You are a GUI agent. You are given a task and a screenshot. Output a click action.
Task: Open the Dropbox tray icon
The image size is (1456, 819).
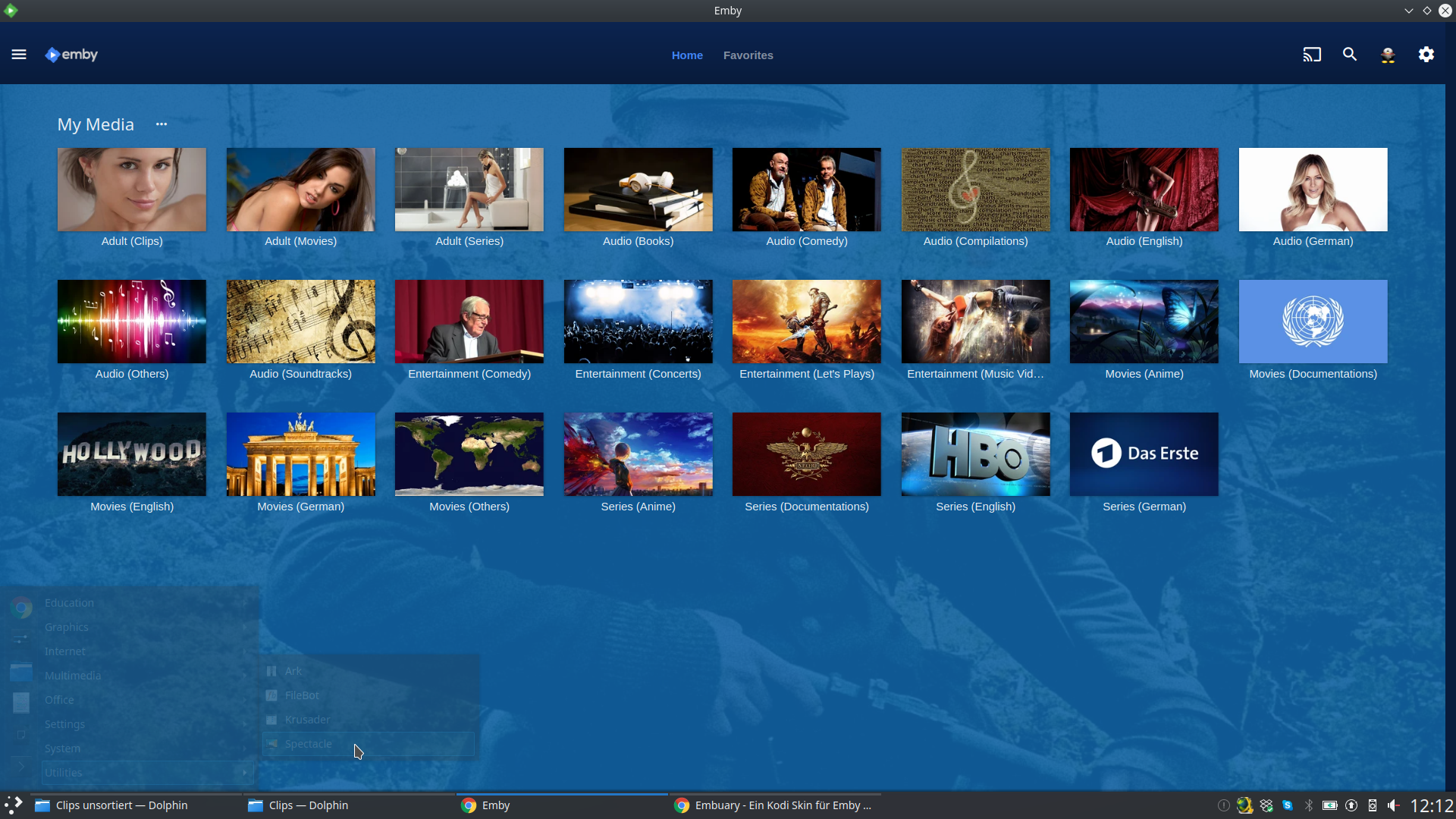[x=1266, y=805]
